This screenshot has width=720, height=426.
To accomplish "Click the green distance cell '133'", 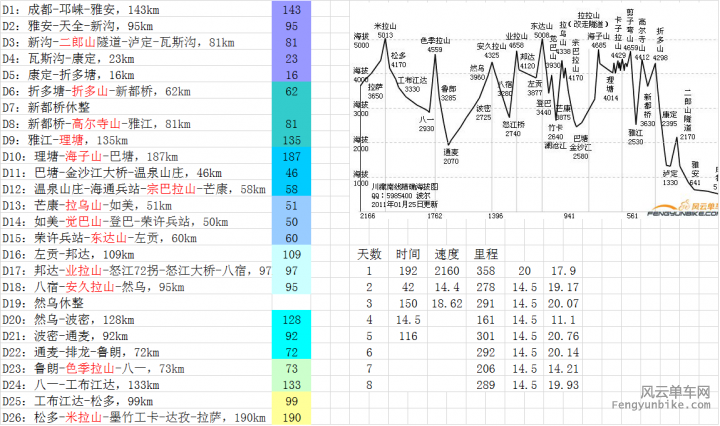I will (x=292, y=384).
